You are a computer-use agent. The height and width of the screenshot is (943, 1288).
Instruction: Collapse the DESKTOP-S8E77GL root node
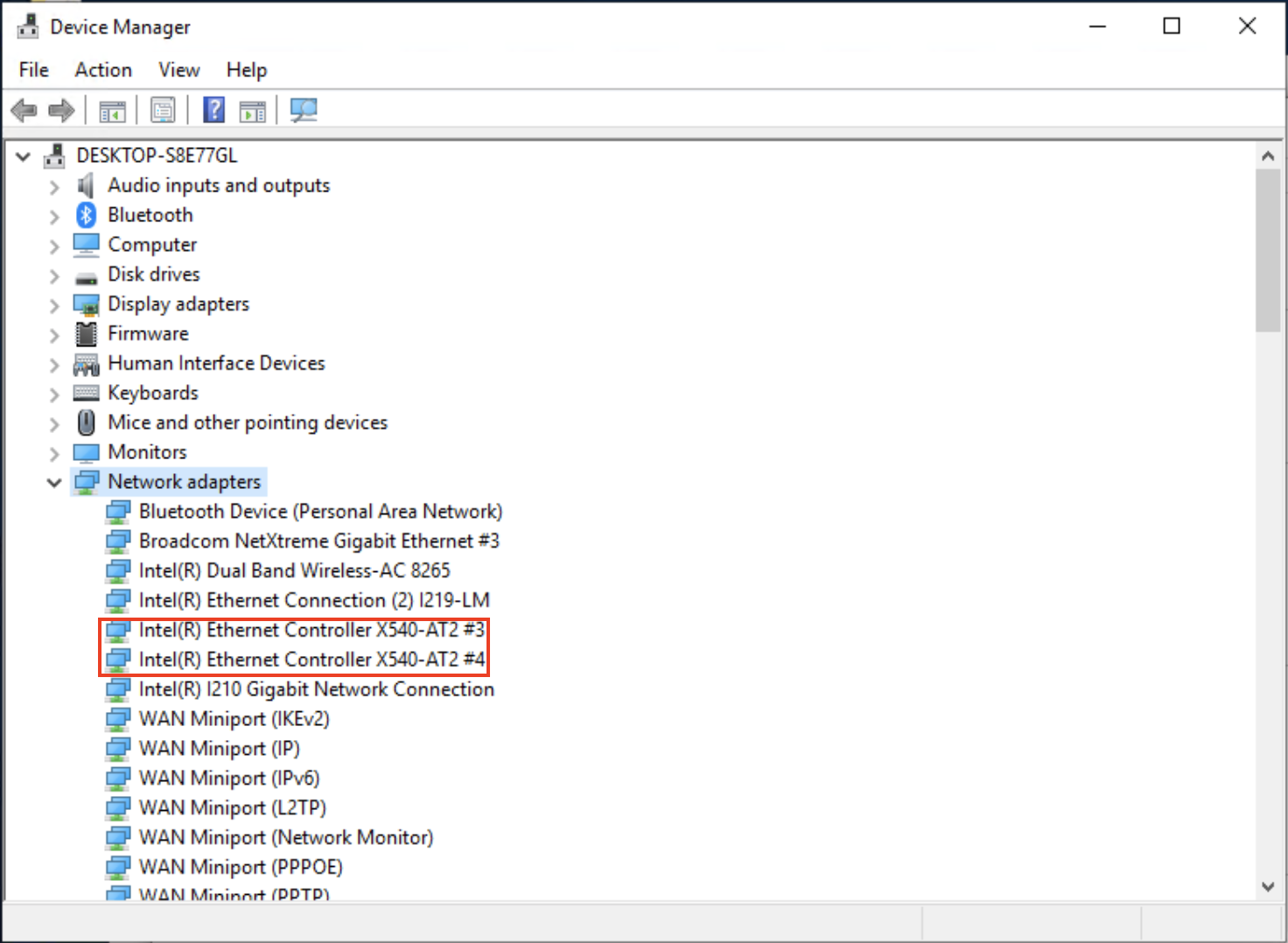click(24, 157)
